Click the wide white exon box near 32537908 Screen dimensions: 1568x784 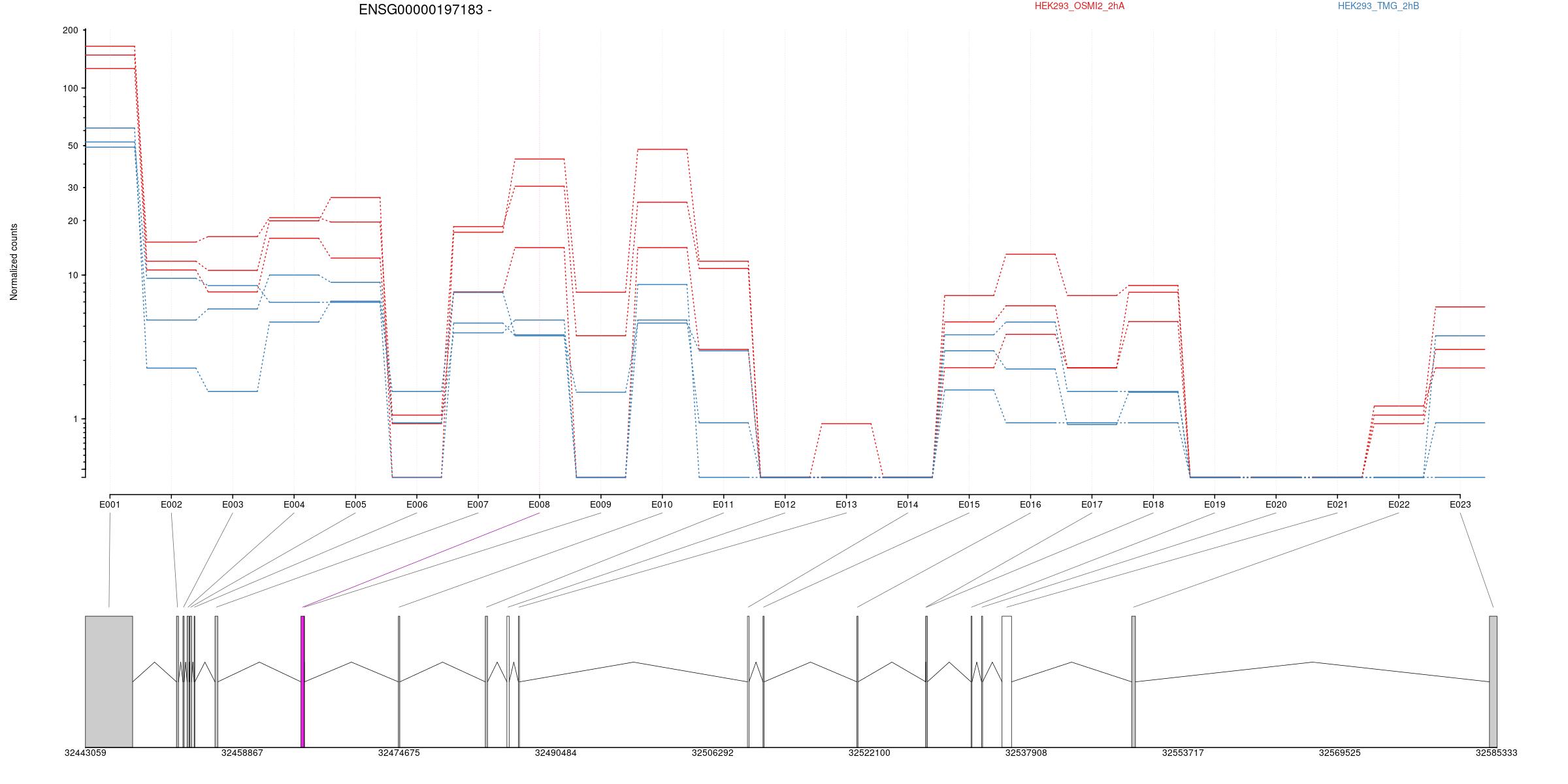tap(1007, 681)
